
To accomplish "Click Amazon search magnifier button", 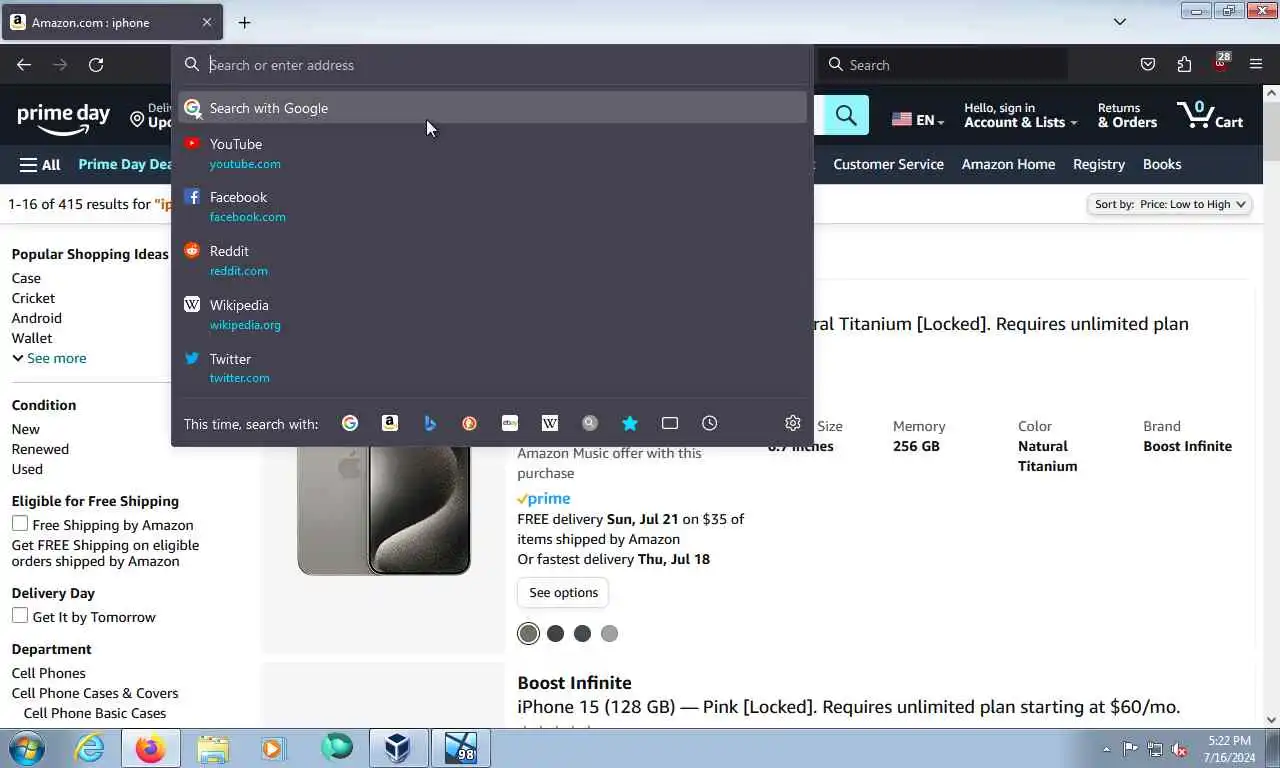I will 846,115.
